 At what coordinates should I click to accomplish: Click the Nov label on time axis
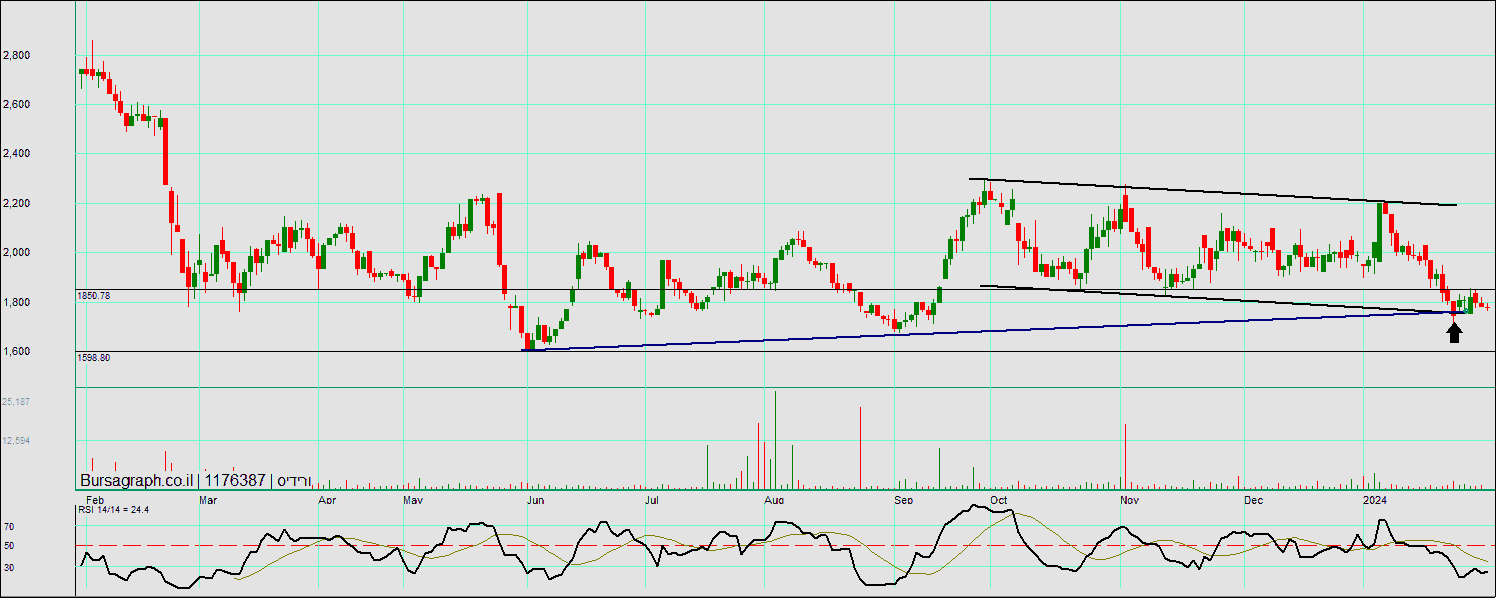(1130, 498)
